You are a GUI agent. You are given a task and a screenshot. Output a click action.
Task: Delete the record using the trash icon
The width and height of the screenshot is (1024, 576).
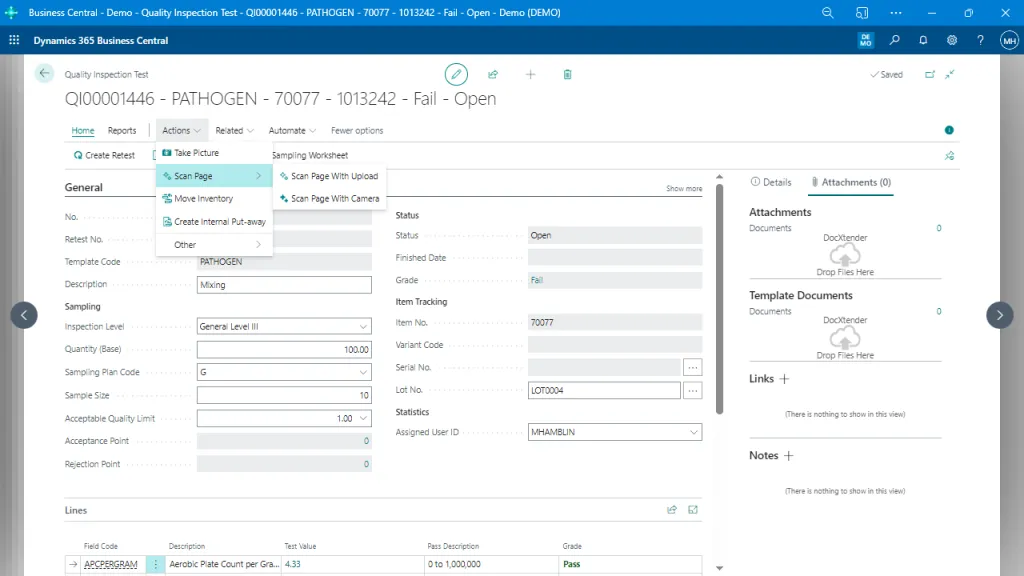point(567,74)
